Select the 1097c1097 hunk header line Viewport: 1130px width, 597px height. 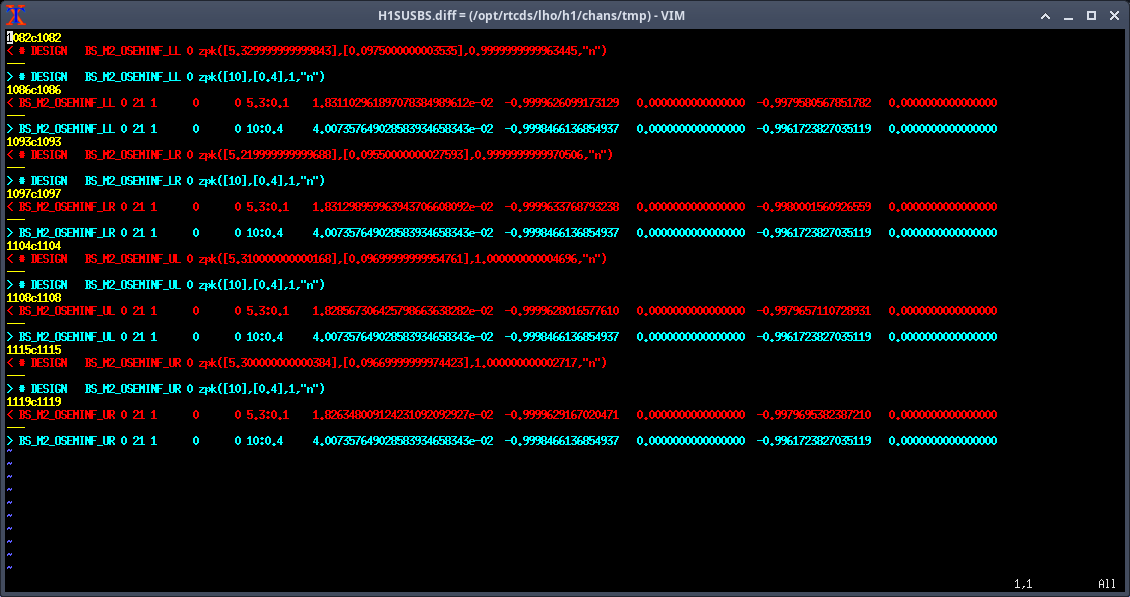(x=34, y=194)
